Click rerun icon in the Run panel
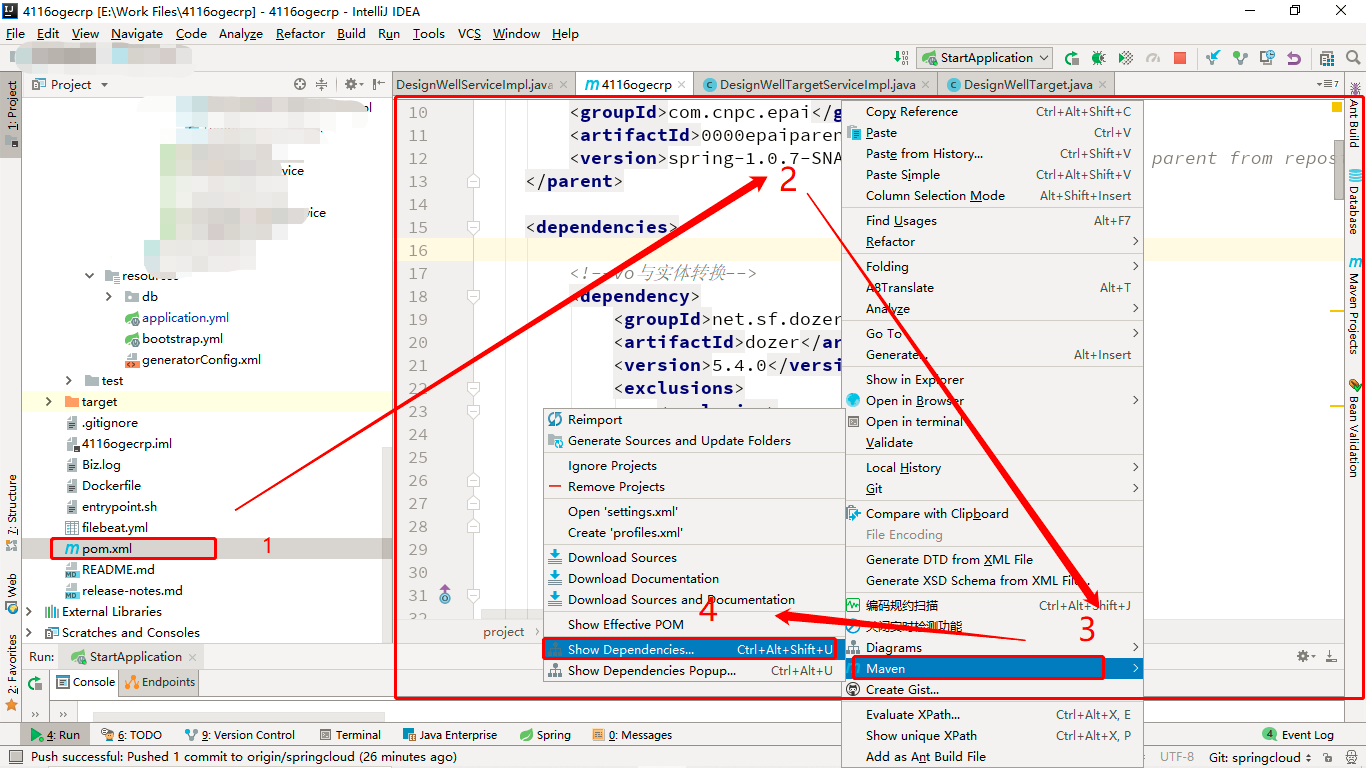Image resolution: width=1366 pixels, height=768 pixels. 35,683
